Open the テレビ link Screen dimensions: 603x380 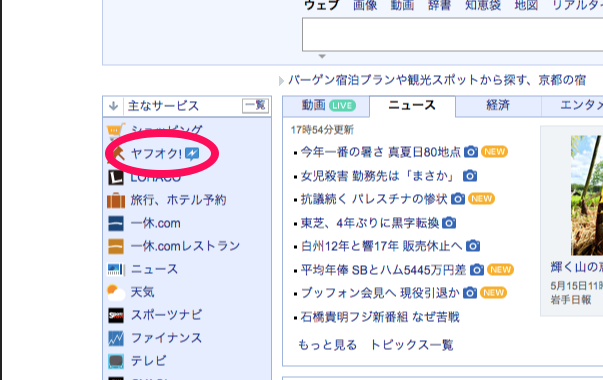(x=148, y=362)
